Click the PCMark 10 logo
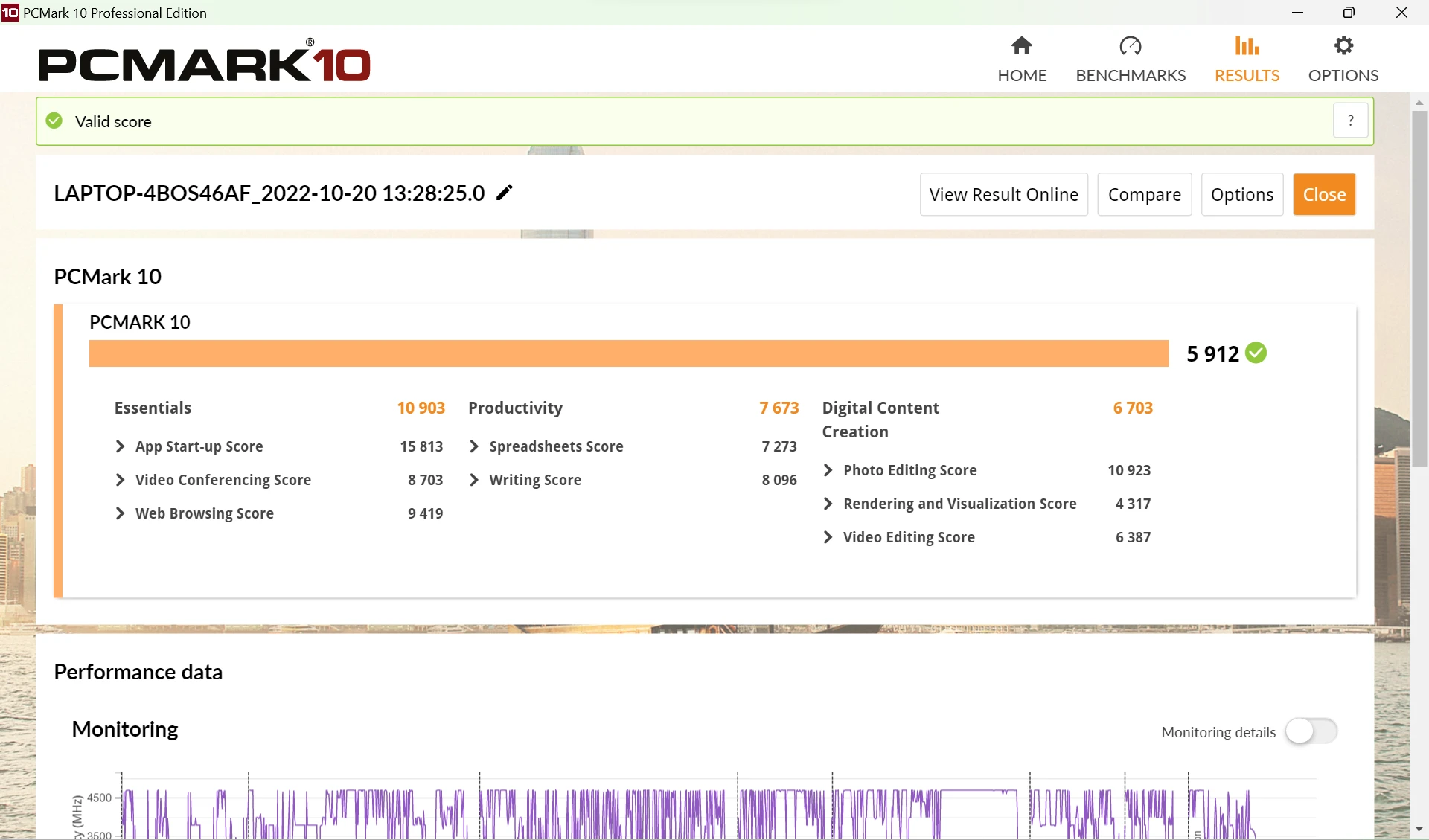1429x840 pixels. point(205,60)
